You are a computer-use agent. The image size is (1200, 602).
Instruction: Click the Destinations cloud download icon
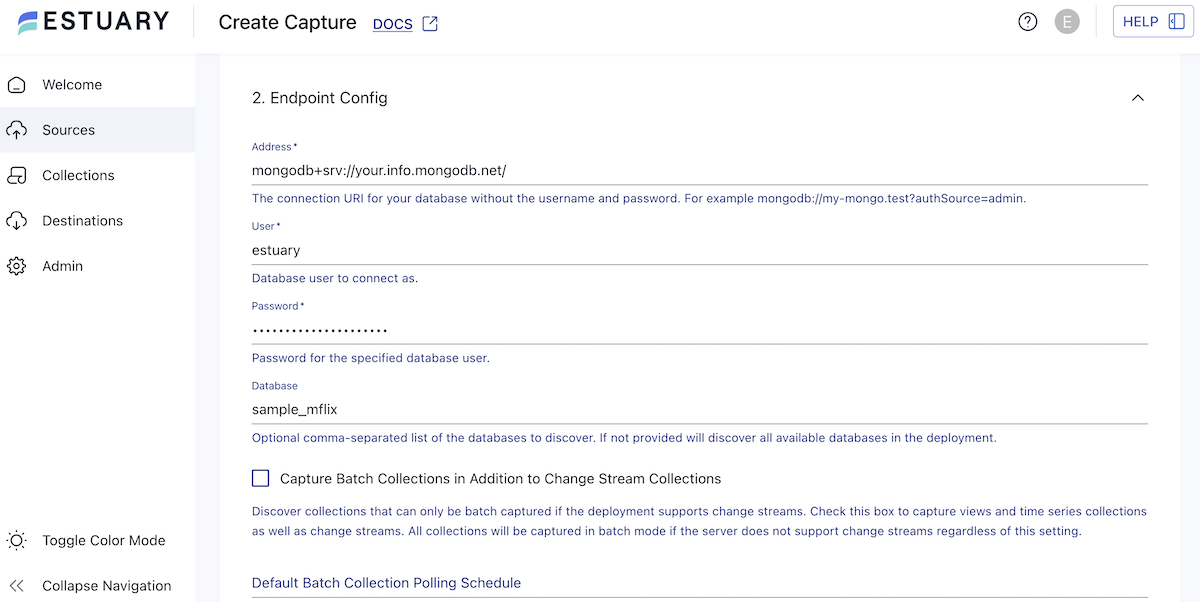coord(17,221)
